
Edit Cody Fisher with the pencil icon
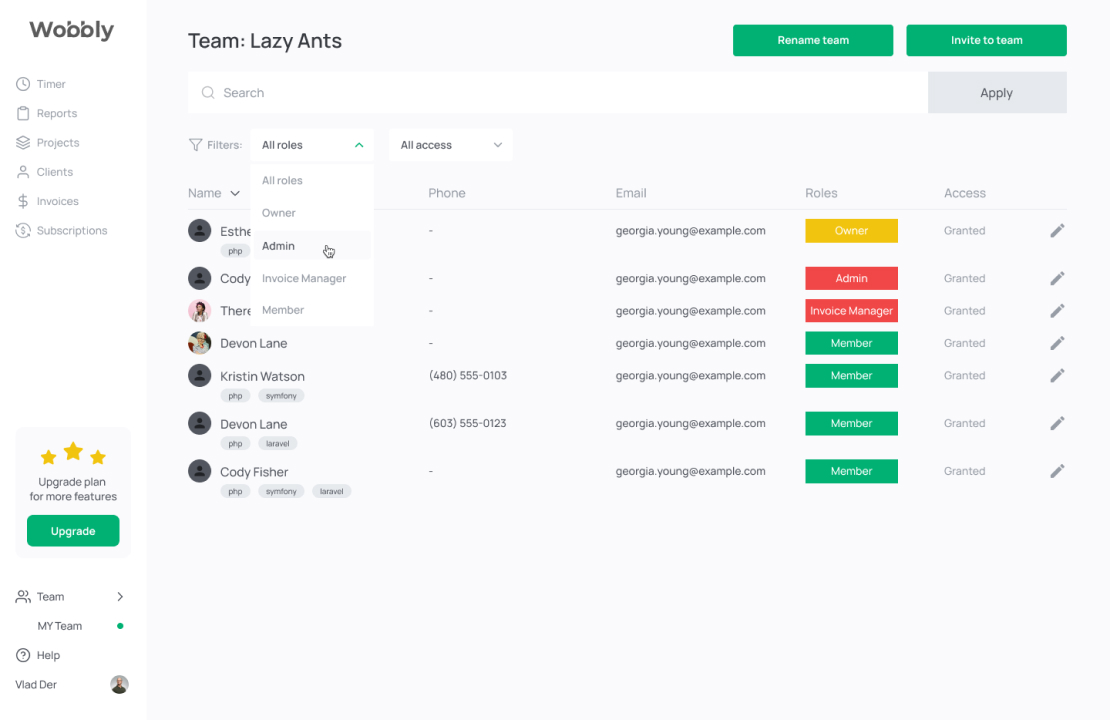coord(1057,471)
